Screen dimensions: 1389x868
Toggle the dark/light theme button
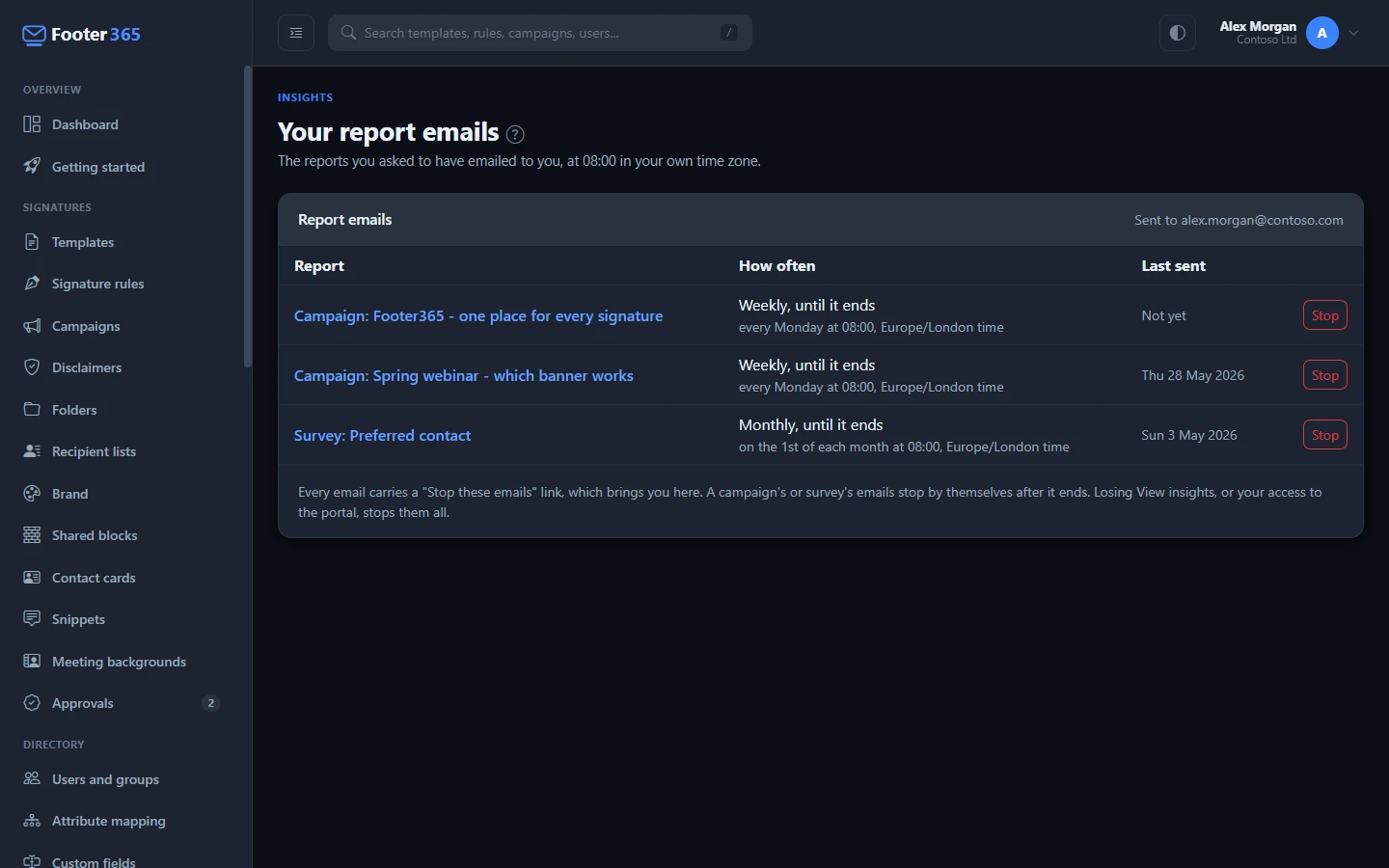click(x=1178, y=33)
